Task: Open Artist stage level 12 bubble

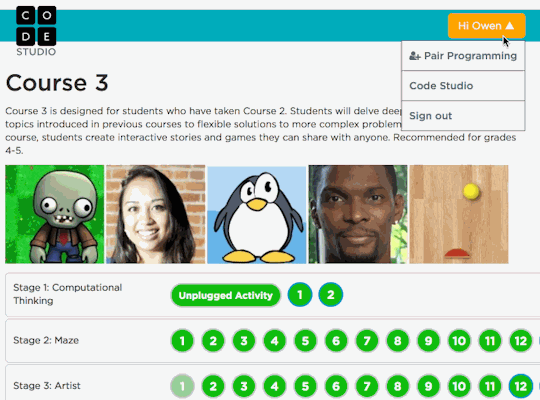Action: coord(520,386)
